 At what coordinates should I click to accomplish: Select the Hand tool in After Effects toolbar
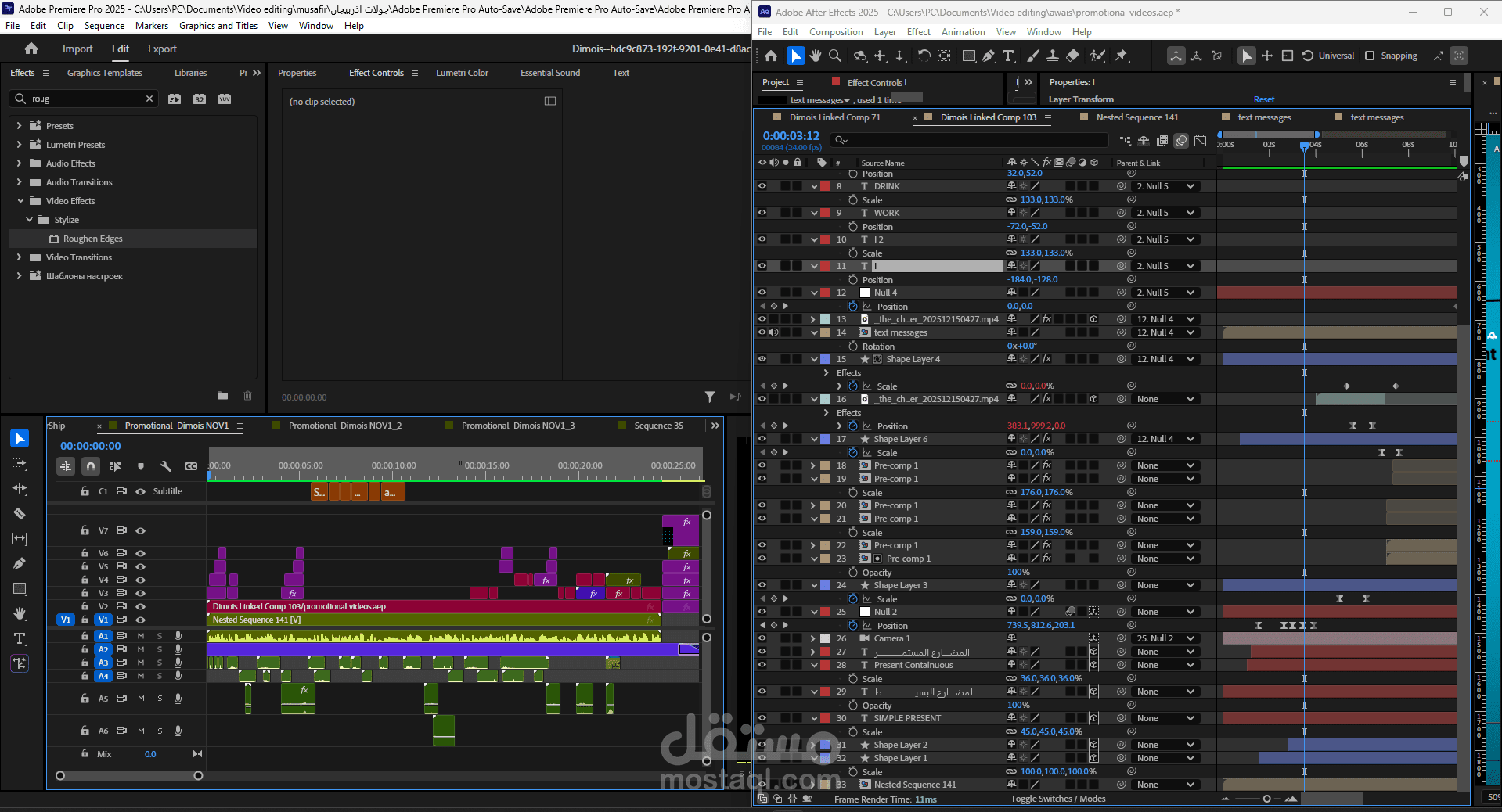coord(816,56)
